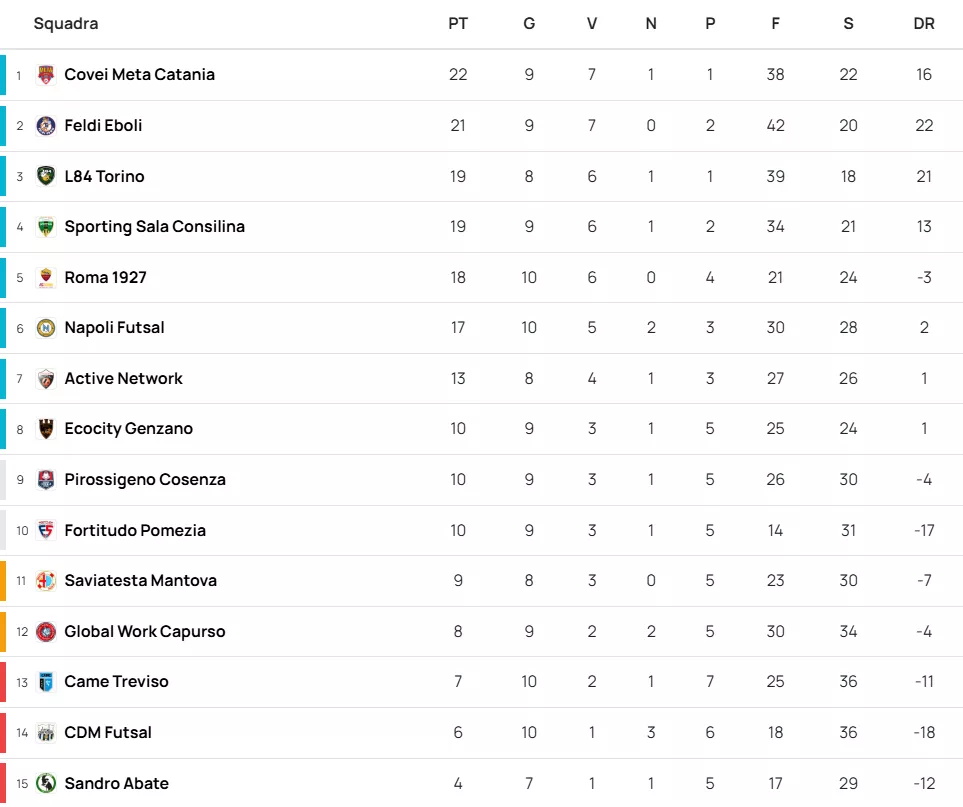The height and width of the screenshot is (807, 963).
Task: Open the Saviatesta Mantova team page
Action: tap(140, 581)
